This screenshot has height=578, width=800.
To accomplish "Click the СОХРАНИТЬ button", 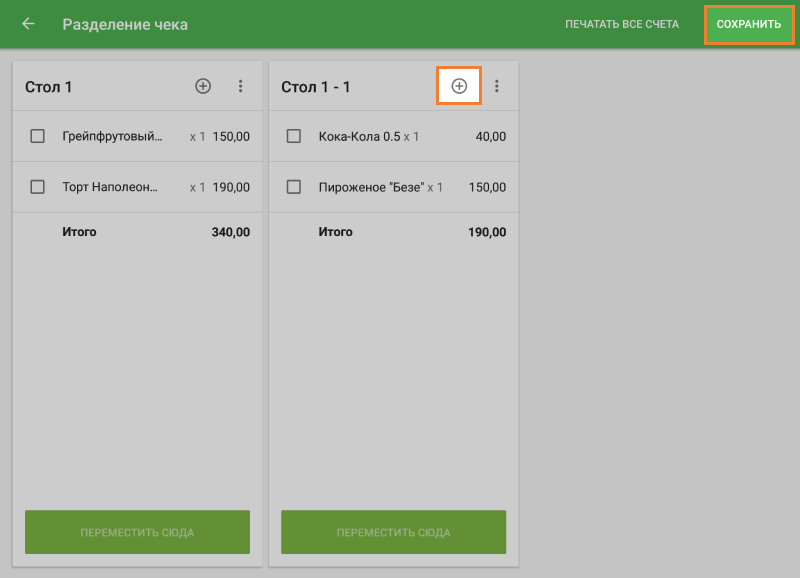I will pos(748,24).
